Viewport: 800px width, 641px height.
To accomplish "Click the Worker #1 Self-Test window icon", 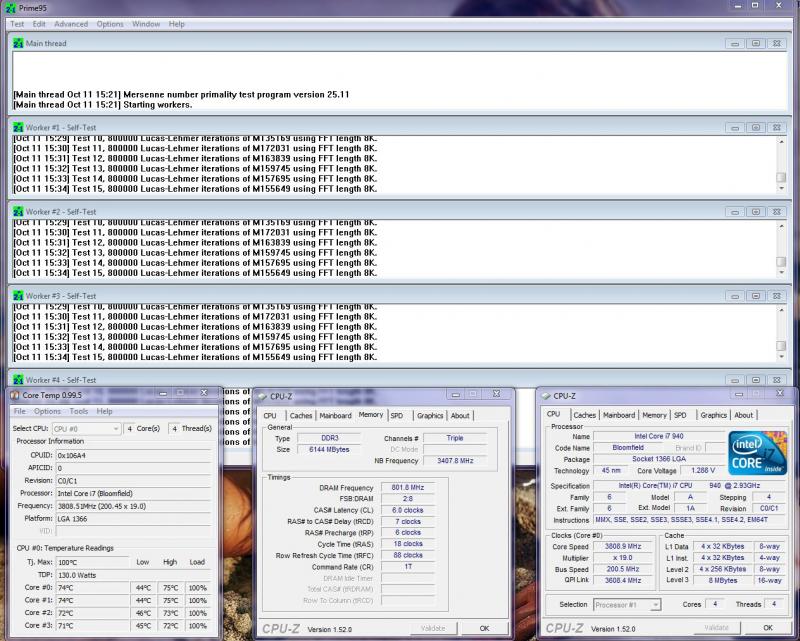I will pos(18,128).
